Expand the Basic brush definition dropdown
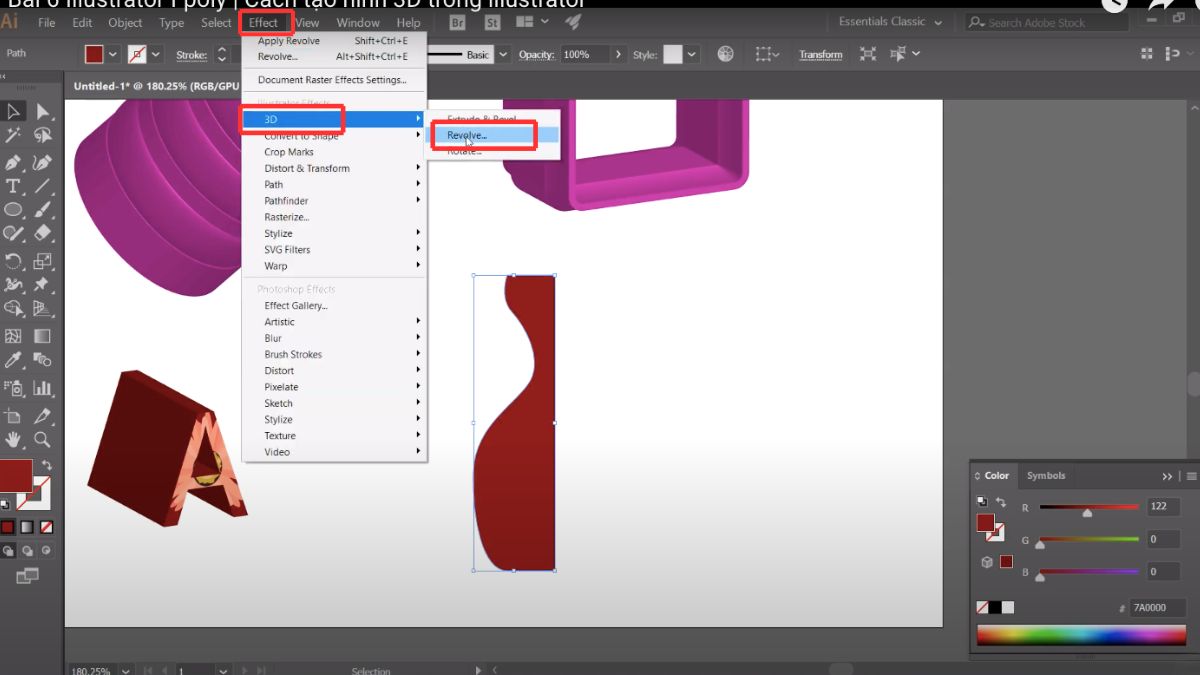Viewport: 1200px width, 675px height. point(503,54)
